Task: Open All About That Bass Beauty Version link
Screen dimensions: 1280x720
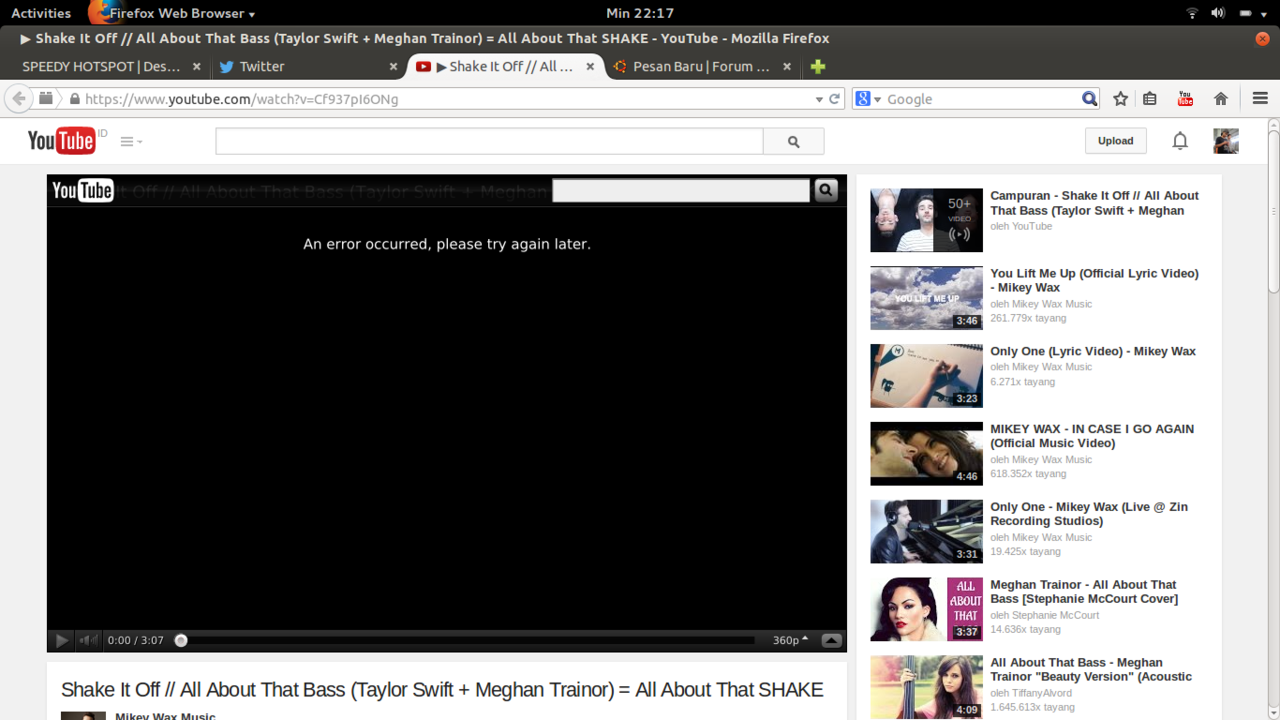Action: (x=1091, y=670)
